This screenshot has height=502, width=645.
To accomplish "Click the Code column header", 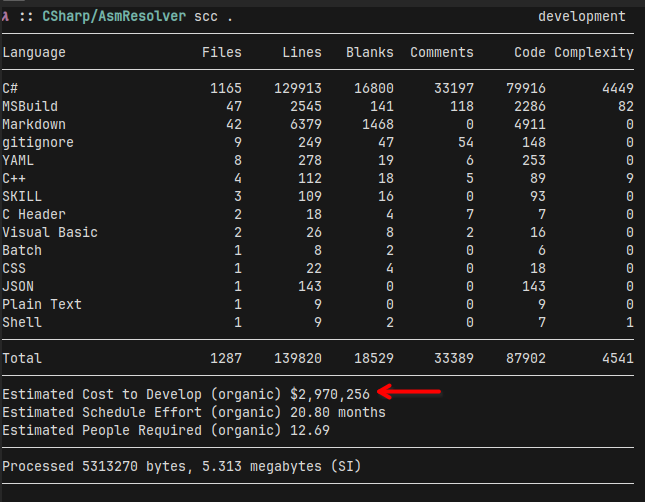I will 530,52.
